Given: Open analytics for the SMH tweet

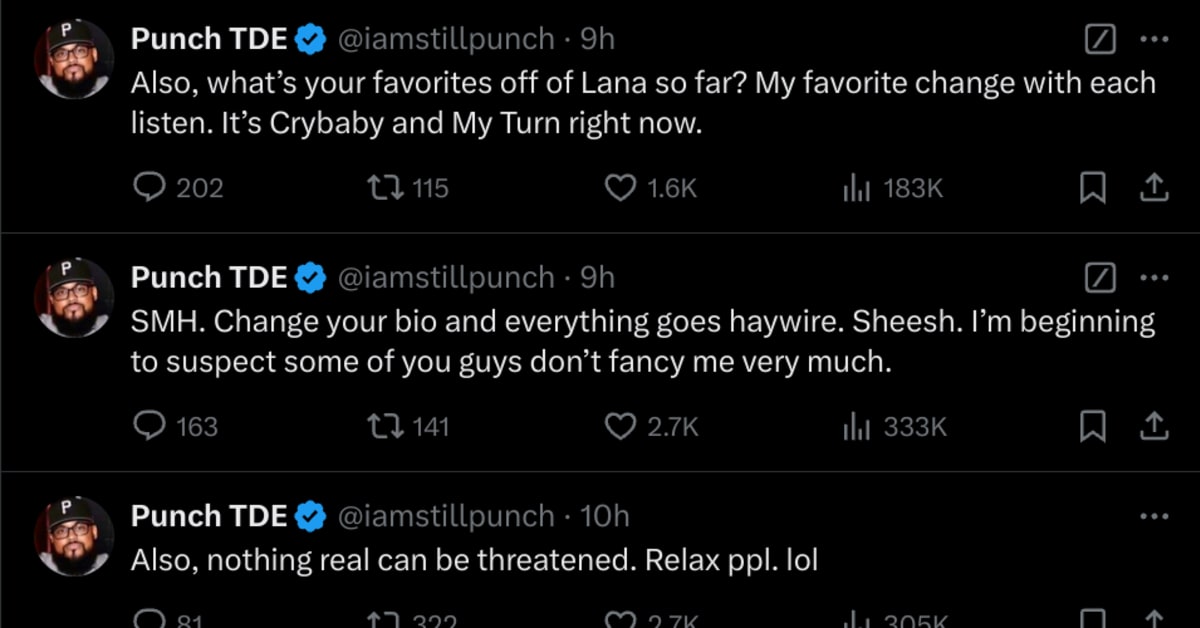Looking at the screenshot, I should point(858,426).
